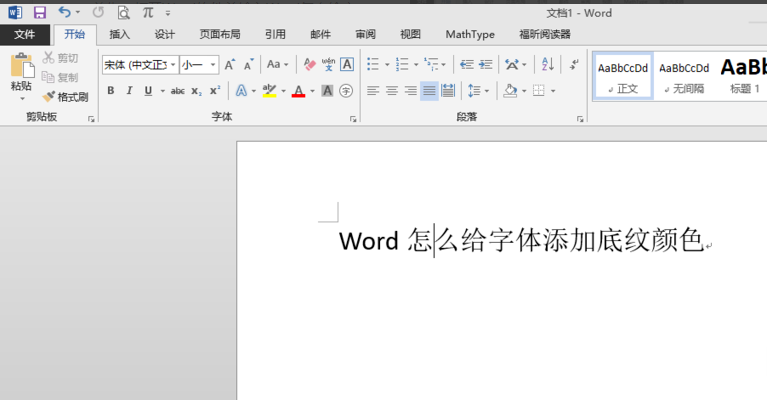Click the bullets list icon
The image size is (767, 400).
tap(373, 64)
